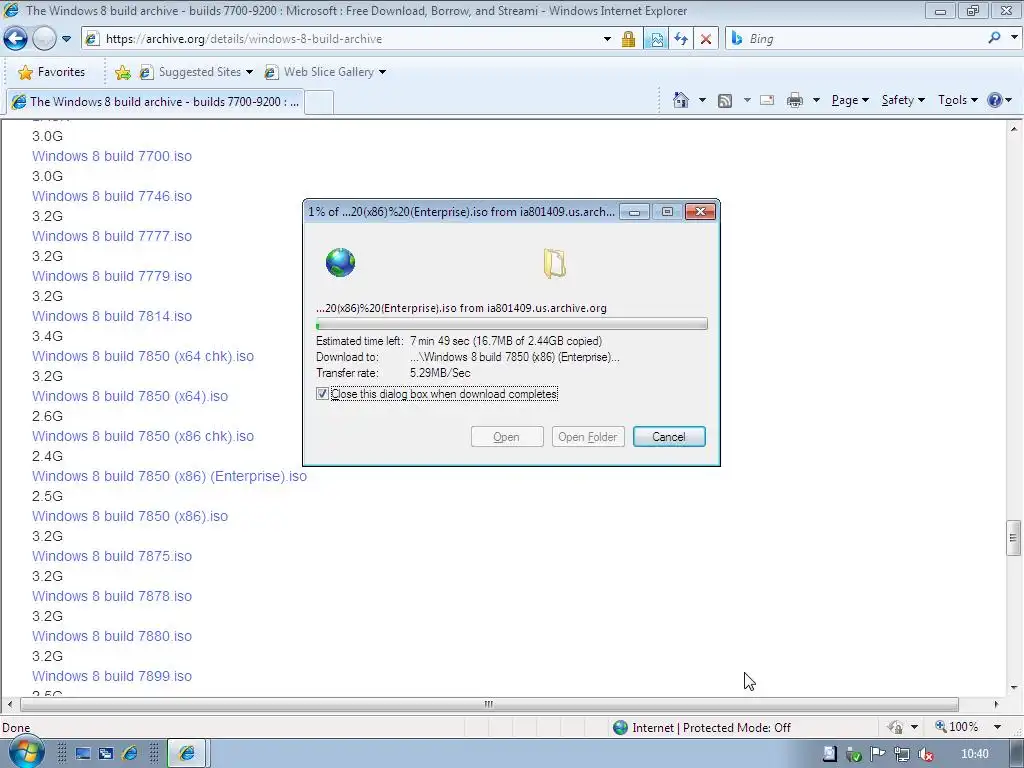The image size is (1024, 768).
Task: Select the Windows 8 build archive tab
Action: 155,102
